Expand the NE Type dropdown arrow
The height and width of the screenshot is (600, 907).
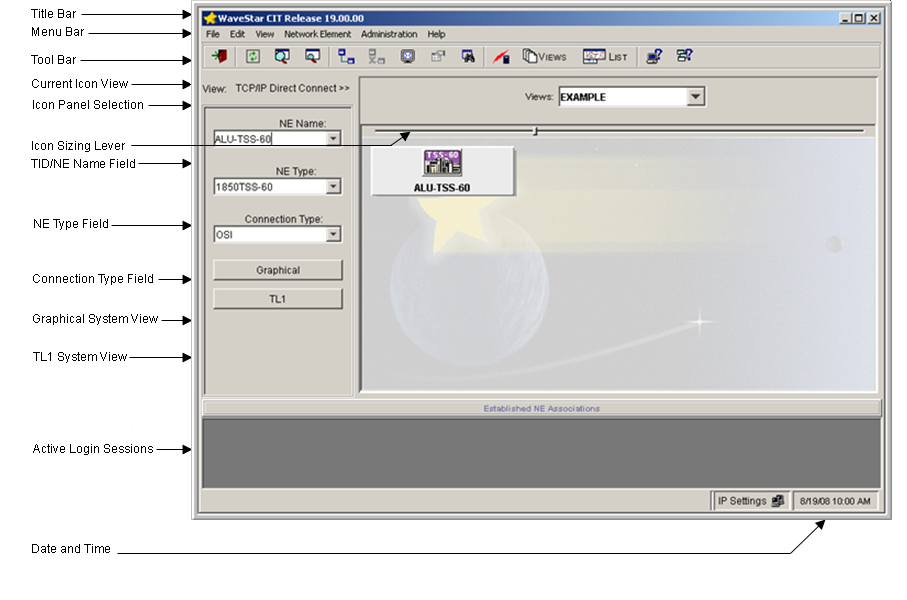tap(333, 186)
